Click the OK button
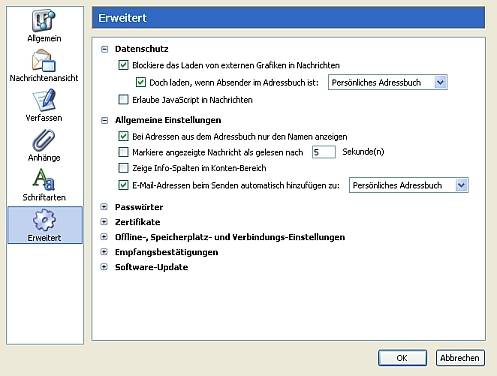497x376 pixels. (402, 358)
